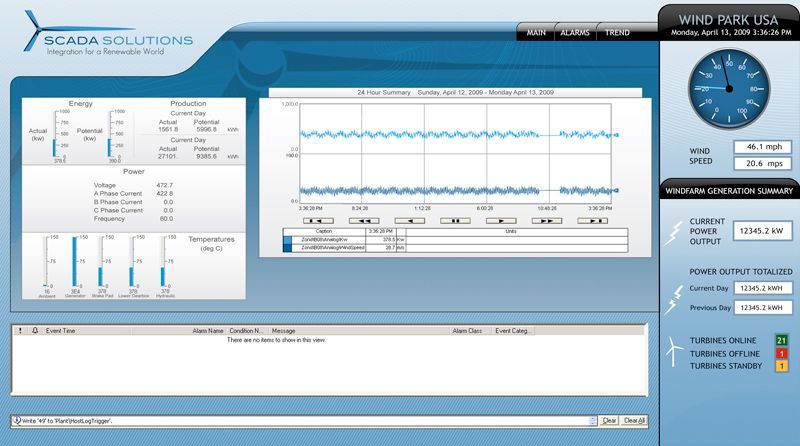
Task: Click the red Turbines Offline indicator
Action: click(x=781, y=354)
